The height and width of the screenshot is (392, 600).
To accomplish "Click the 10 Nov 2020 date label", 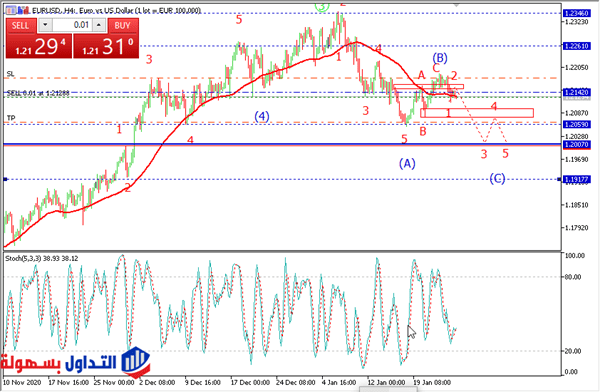I will [x=22, y=382].
